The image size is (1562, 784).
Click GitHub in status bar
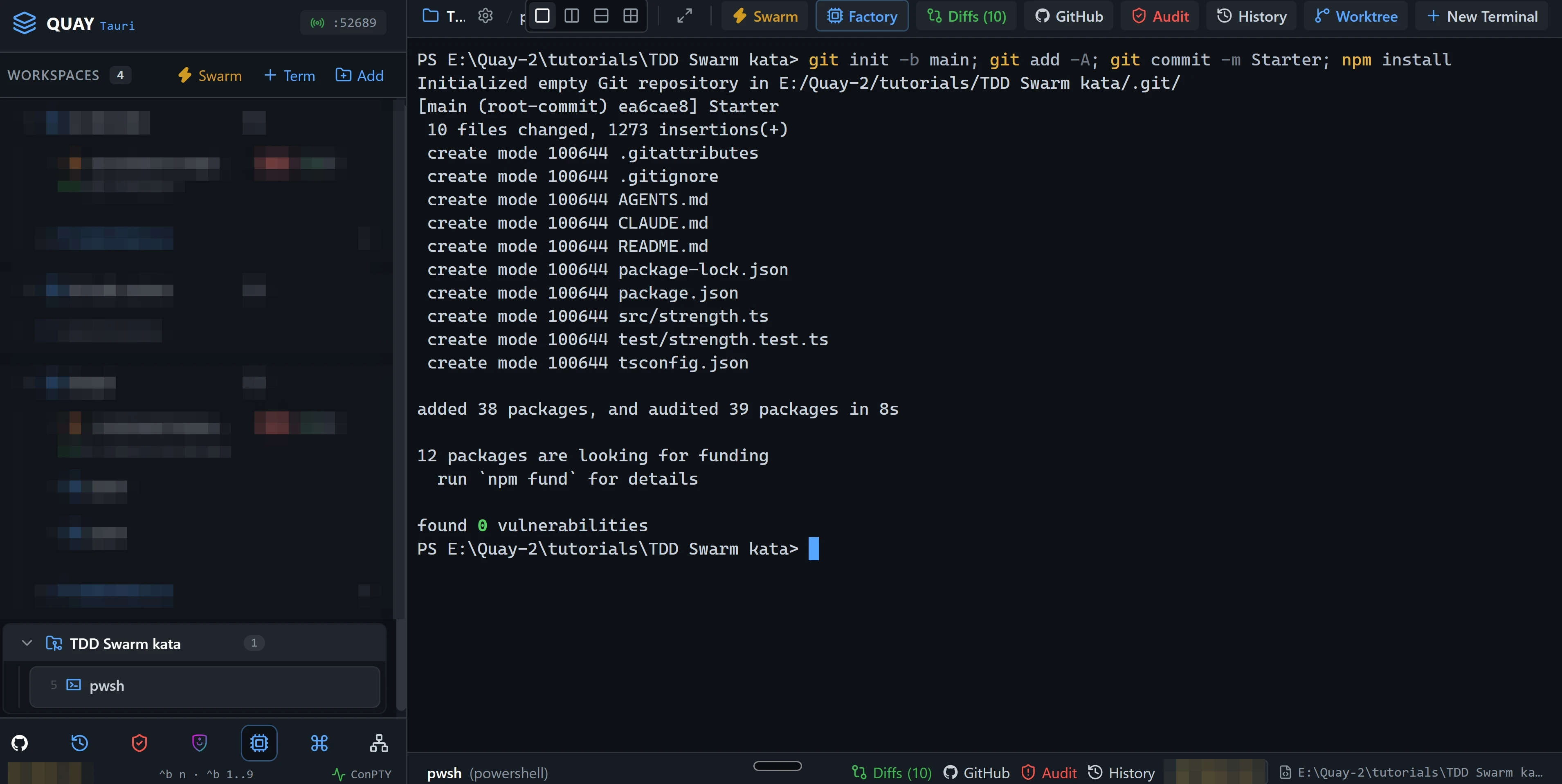pos(977,773)
